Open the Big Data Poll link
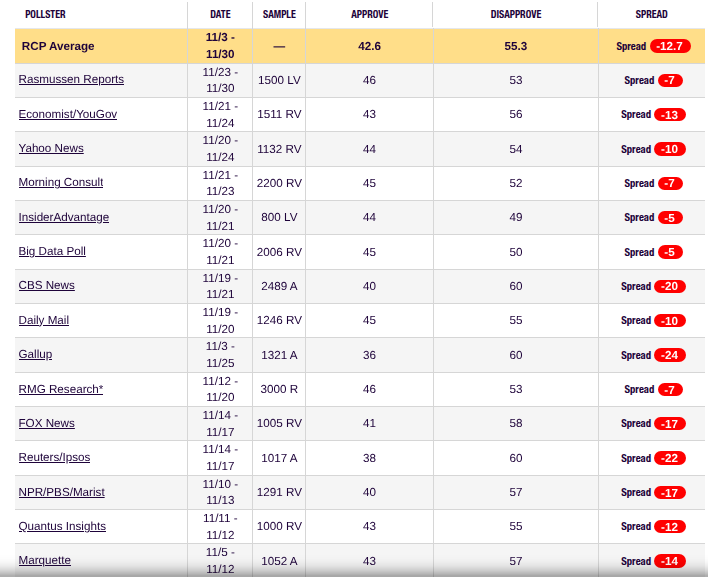 pos(52,251)
